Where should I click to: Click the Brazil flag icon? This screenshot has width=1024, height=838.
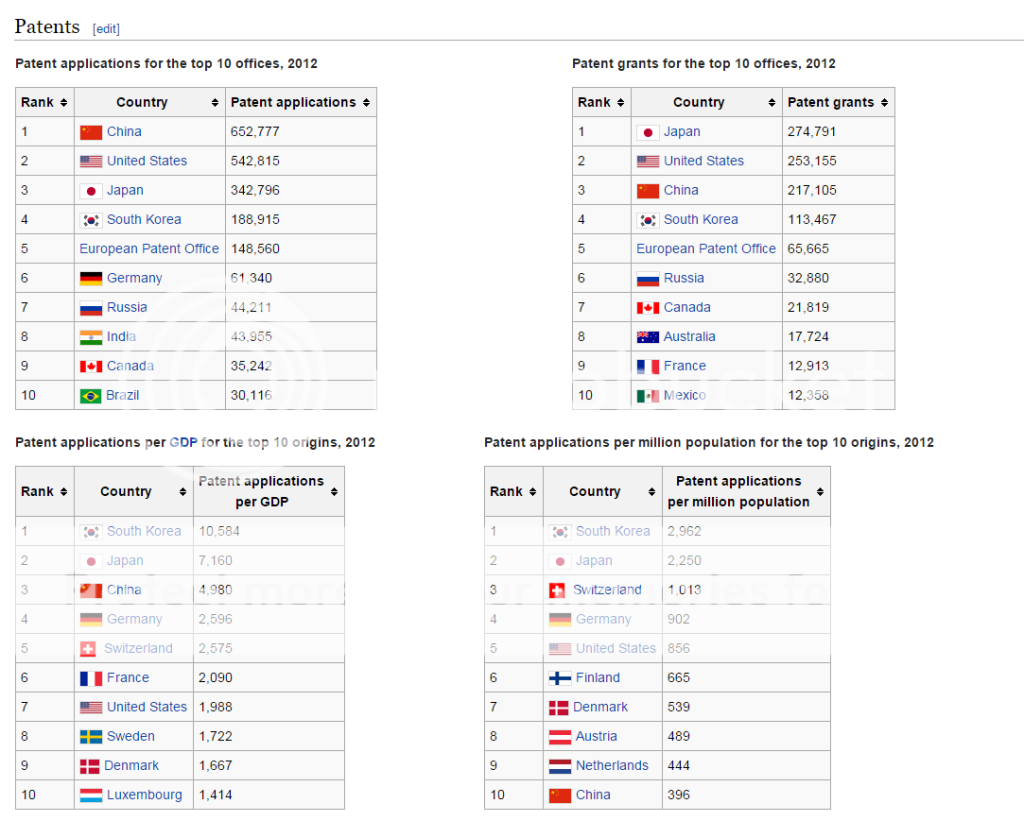point(91,396)
